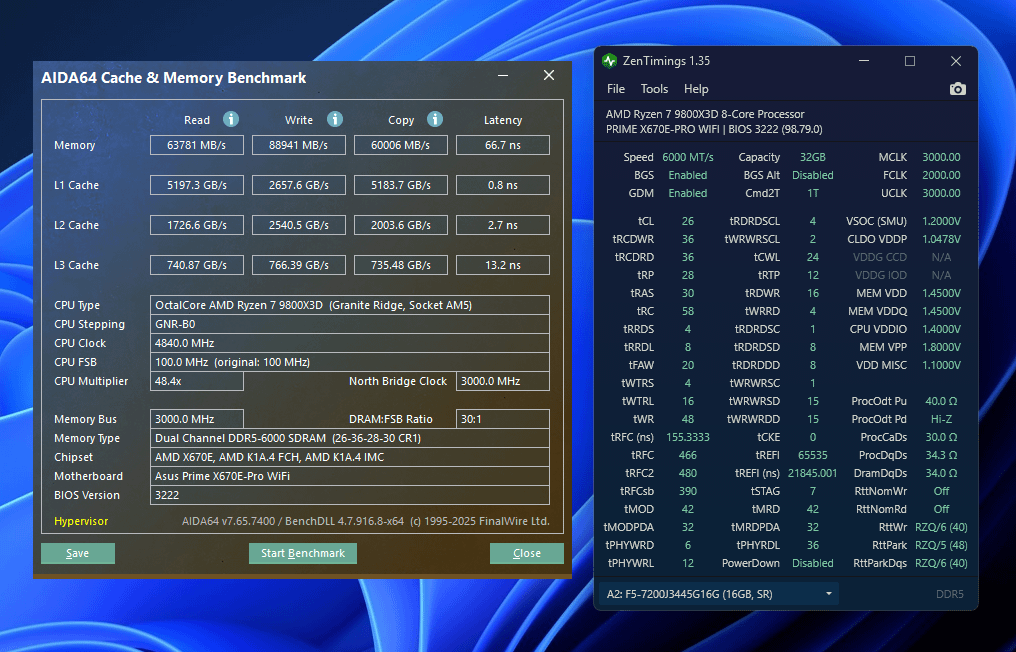The width and height of the screenshot is (1016, 652).
Task: Open the Help menu in ZenTimings
Action: [x=696, y=89]
